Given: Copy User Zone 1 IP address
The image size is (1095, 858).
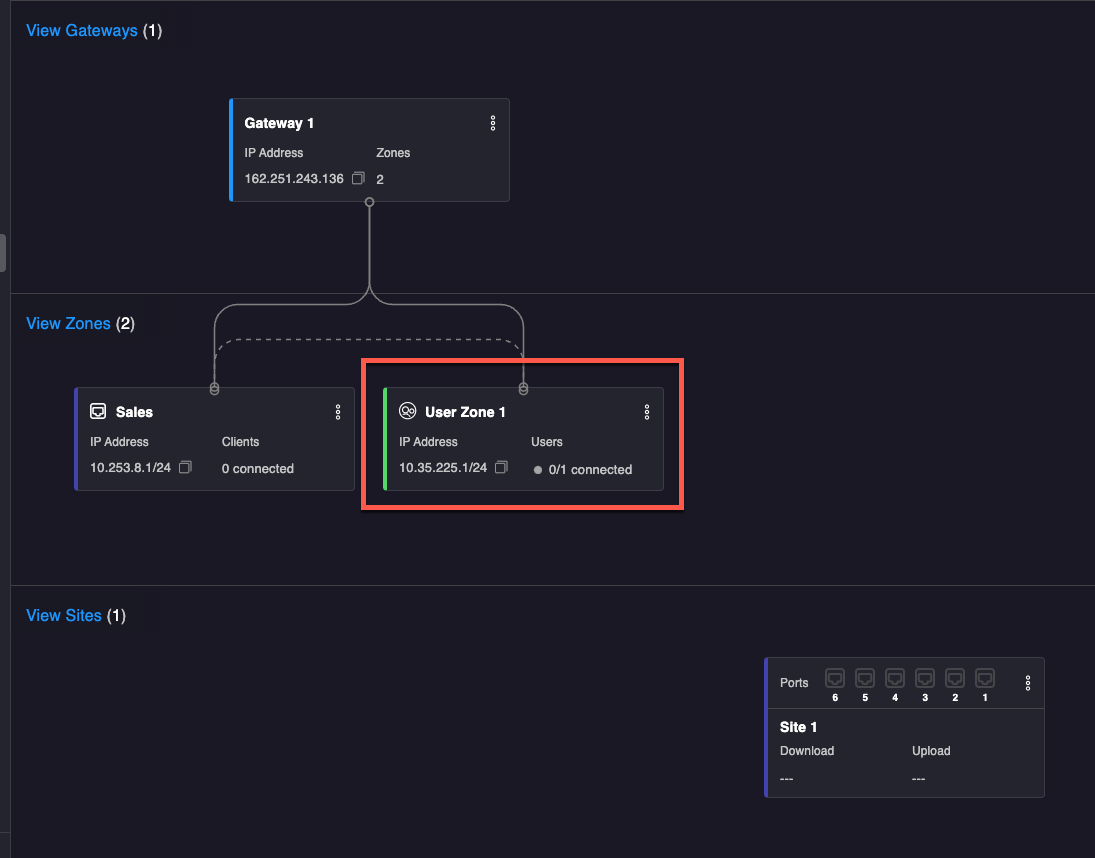Looking at the screenshot, I should pos(502,468).
